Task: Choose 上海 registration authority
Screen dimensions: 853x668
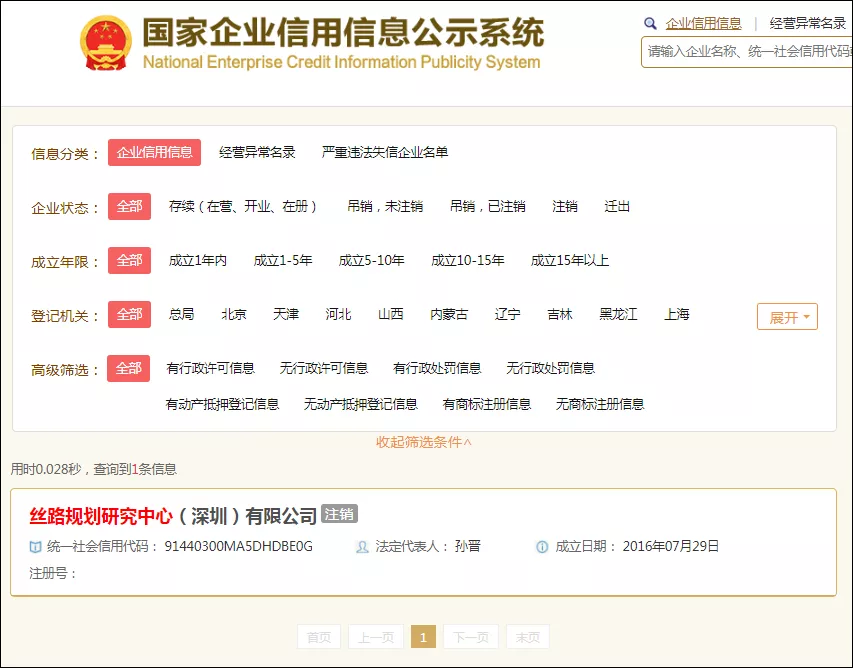Action: click(x=677, y=314)
